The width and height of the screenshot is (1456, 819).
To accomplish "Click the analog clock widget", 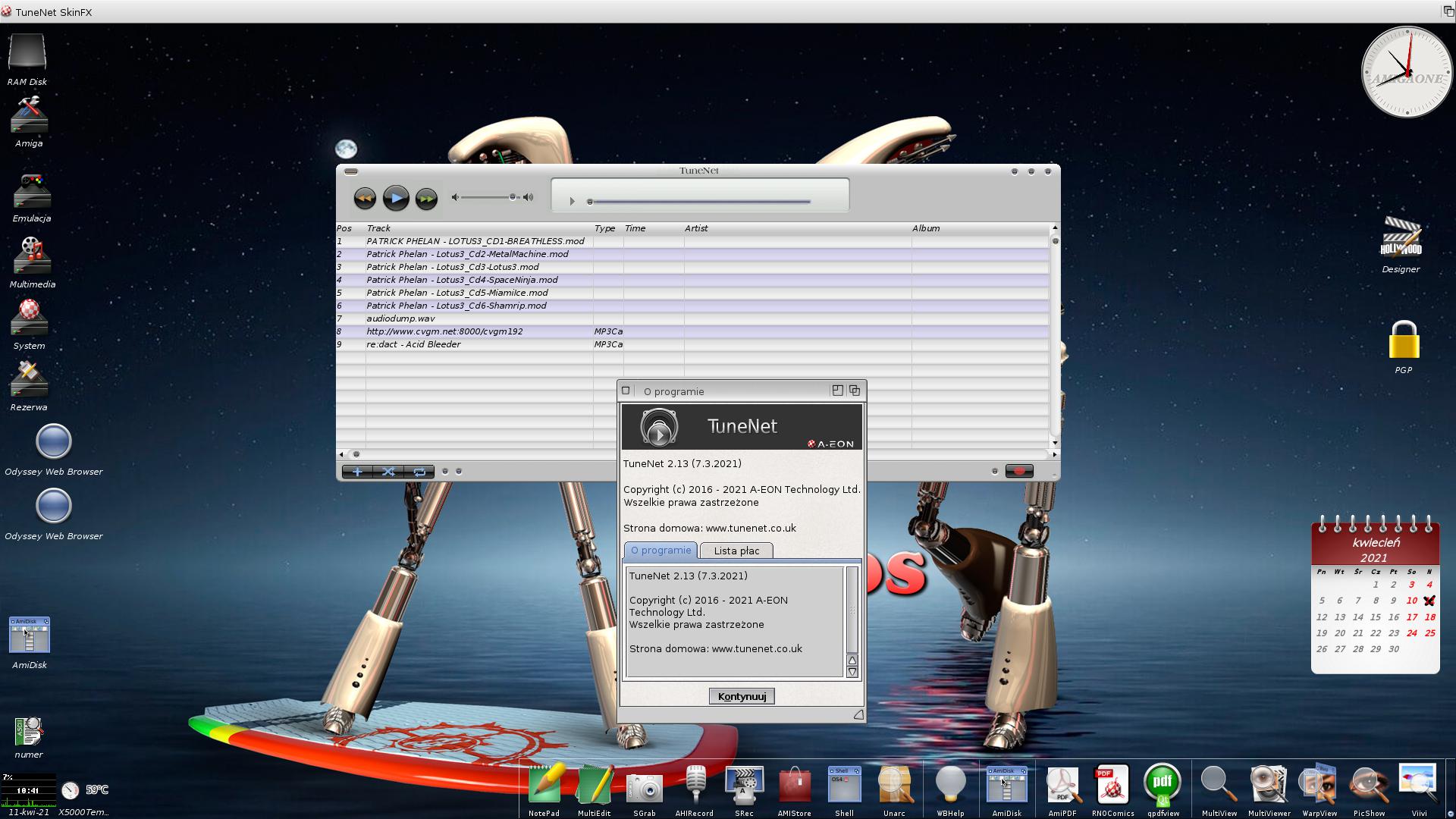I will click(1407, 72).
